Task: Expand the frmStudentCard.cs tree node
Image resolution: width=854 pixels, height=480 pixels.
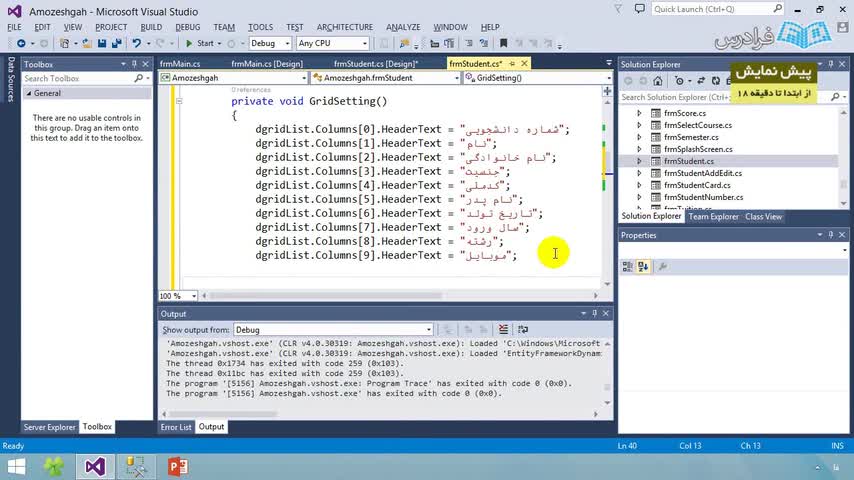Action: click(639, 185)
